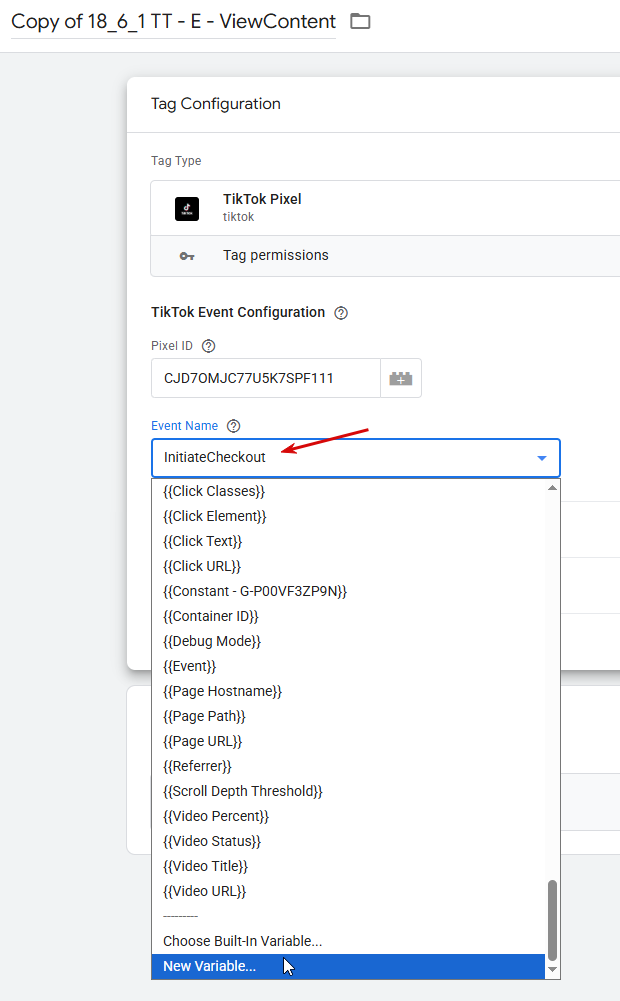This screenshot has height=1001, width=620.
Task: Click the TikTok Pixel logo icon
Action: coord(187,208)
